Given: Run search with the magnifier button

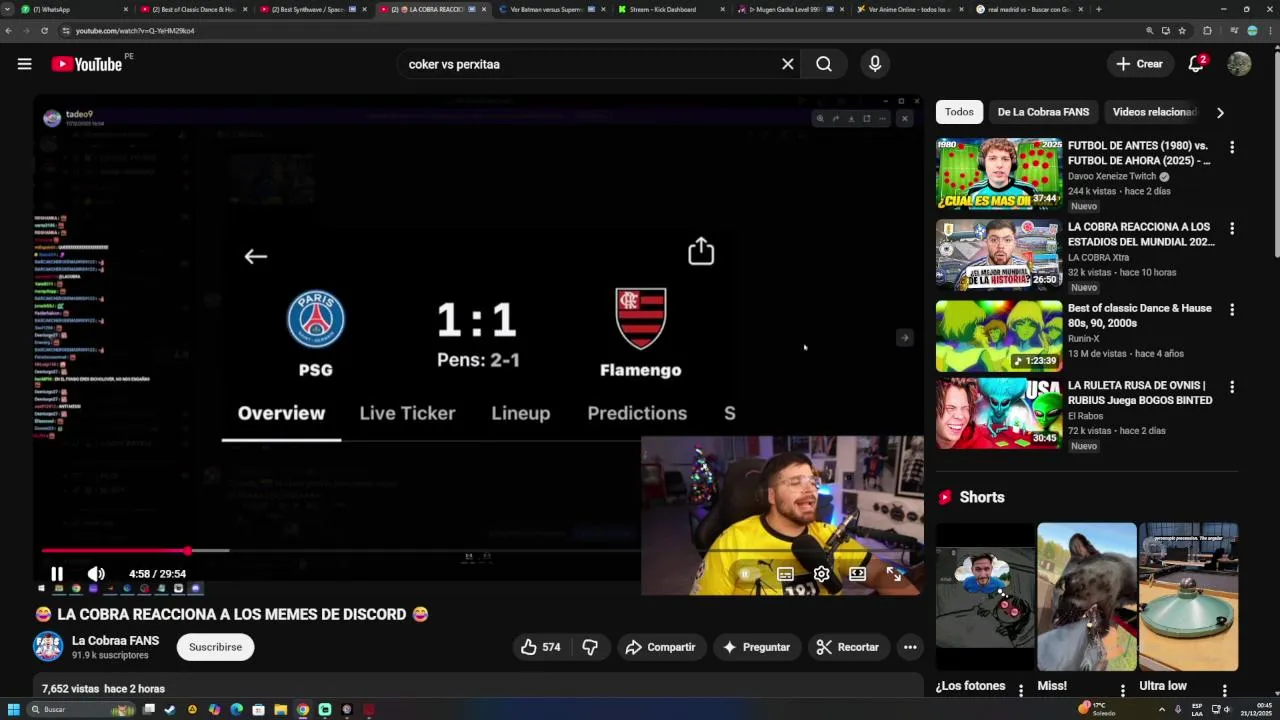Looking at the screenshot, I should (x=824, y=64).
